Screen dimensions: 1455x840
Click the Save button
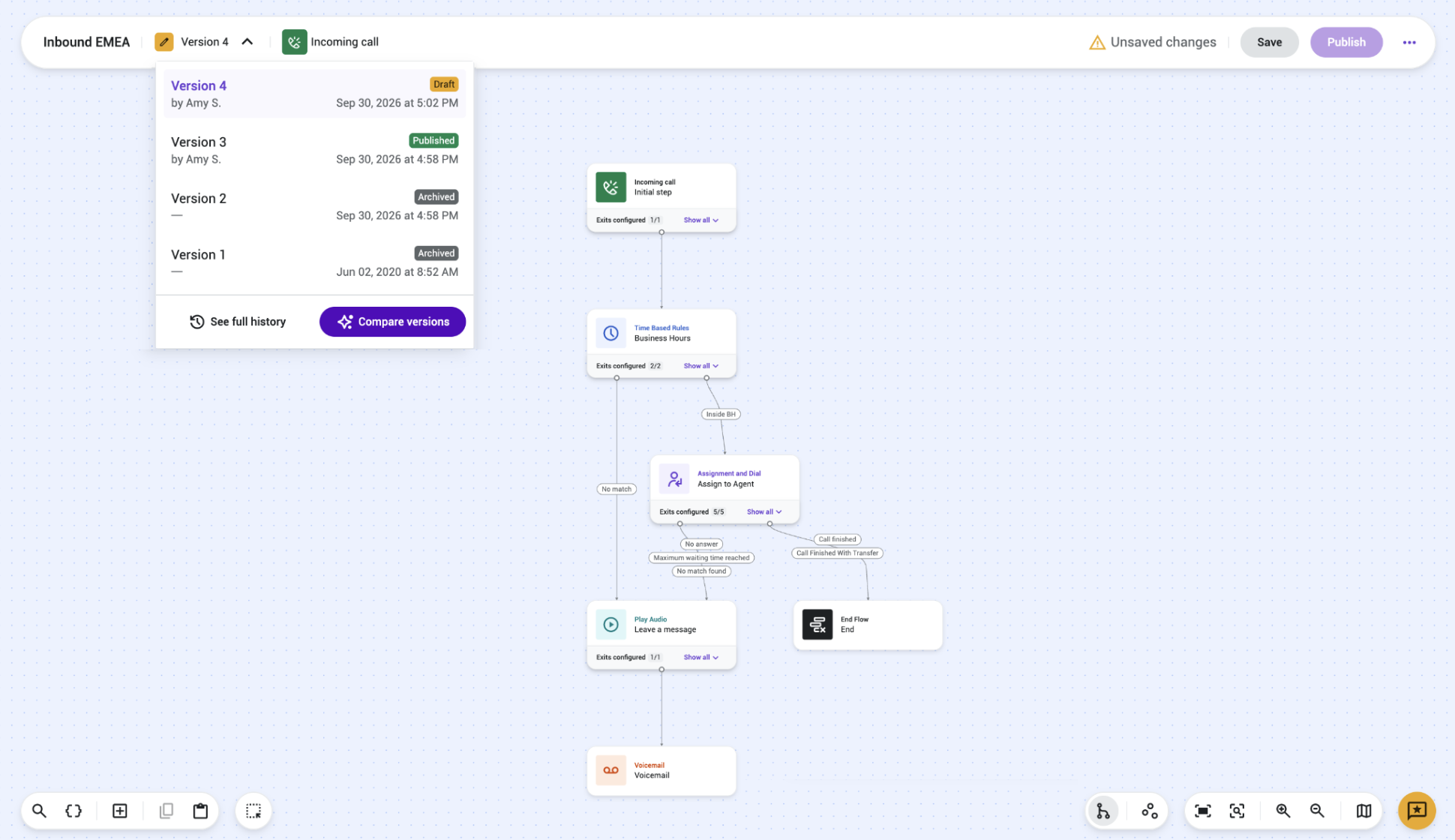coord(1269,42)
